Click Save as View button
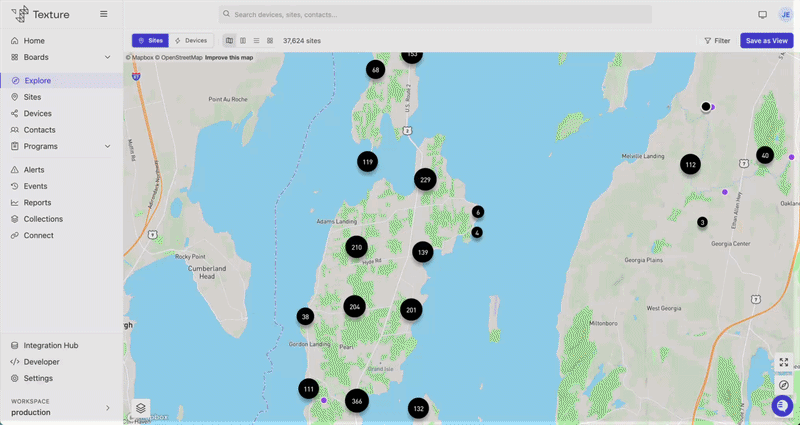 tap(767, 41)
